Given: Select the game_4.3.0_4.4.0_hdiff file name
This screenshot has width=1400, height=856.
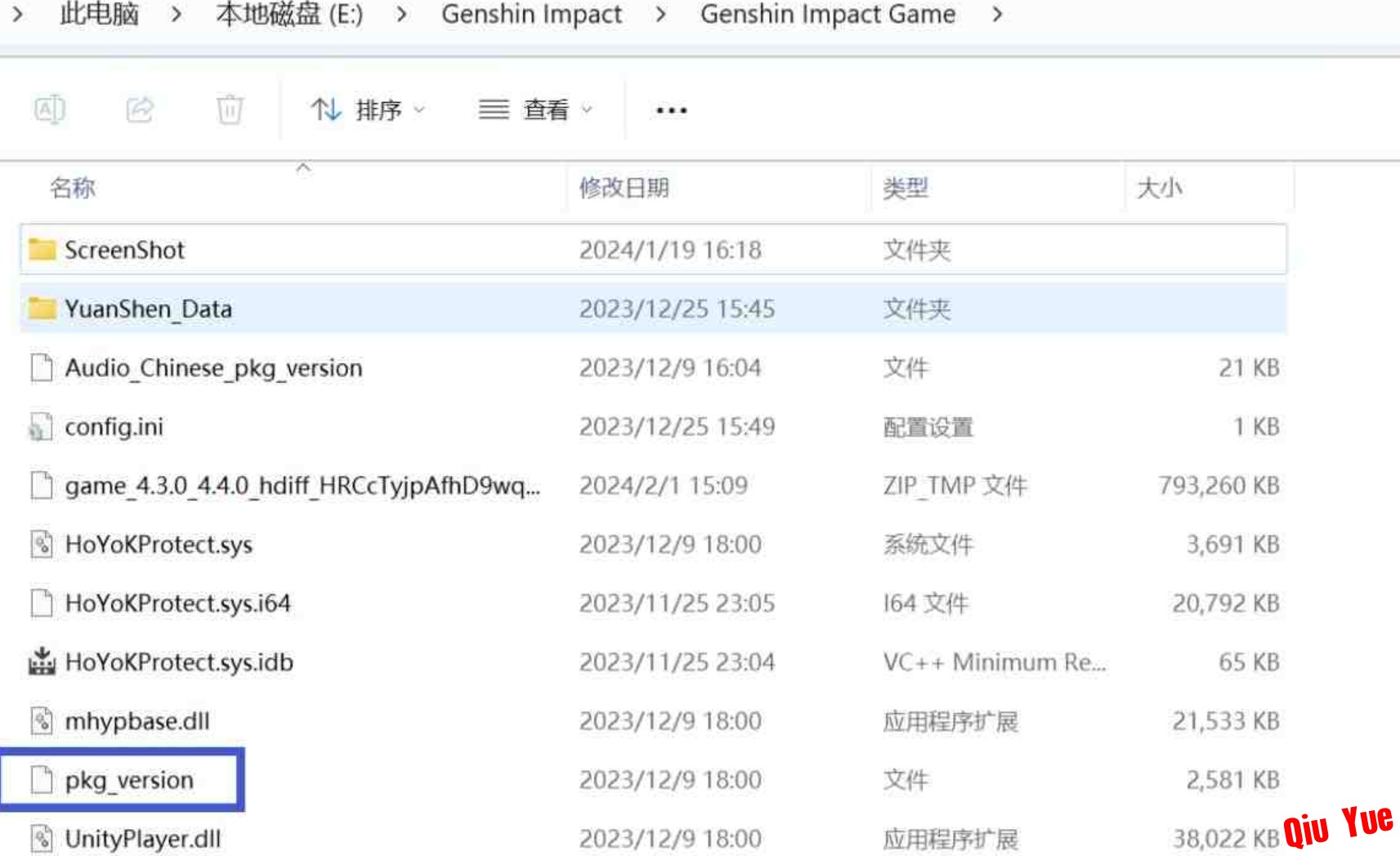Looking at the screenshot, I should click(x=302, y=486).
